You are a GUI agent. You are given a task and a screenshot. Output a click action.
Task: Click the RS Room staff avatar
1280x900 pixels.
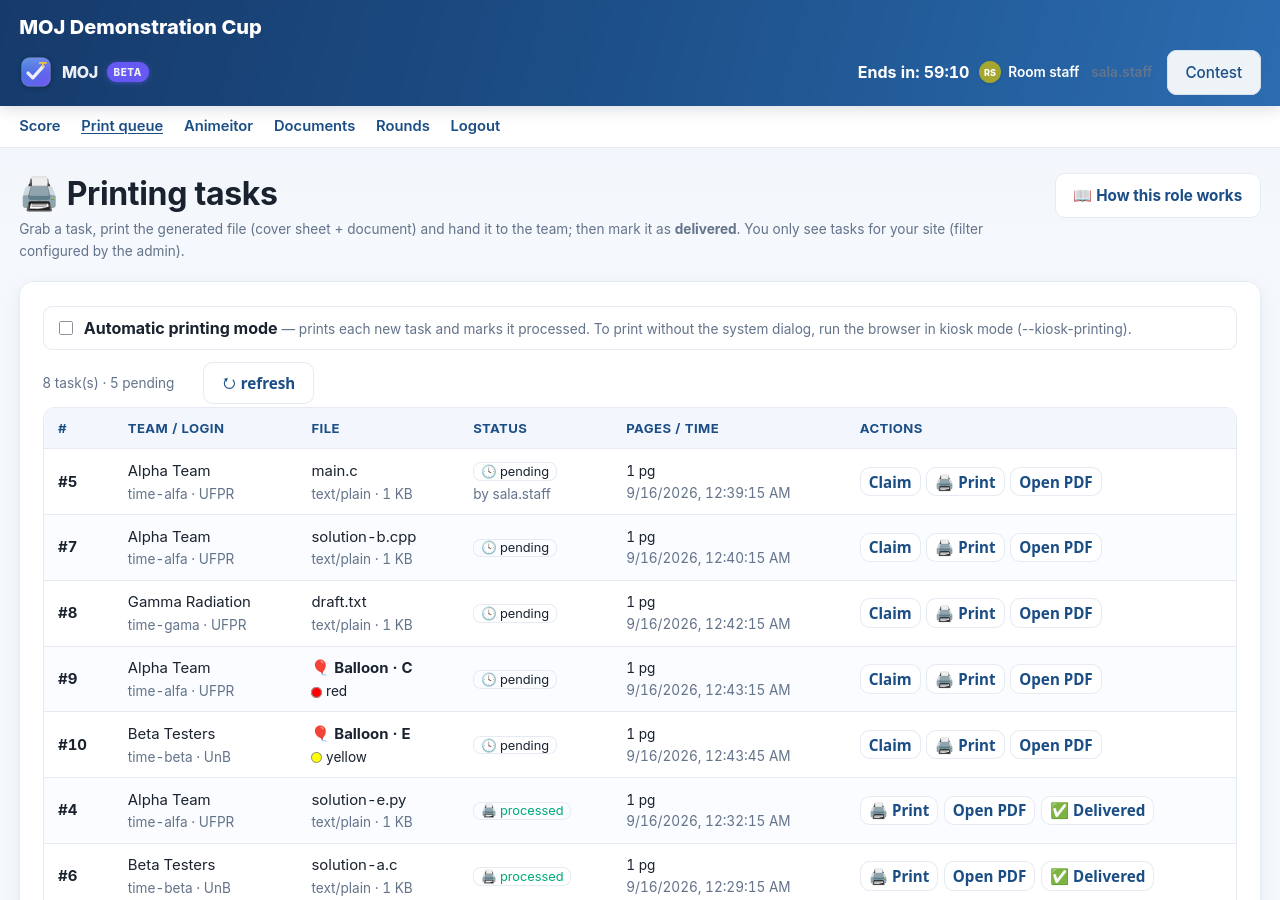point(990,72)
